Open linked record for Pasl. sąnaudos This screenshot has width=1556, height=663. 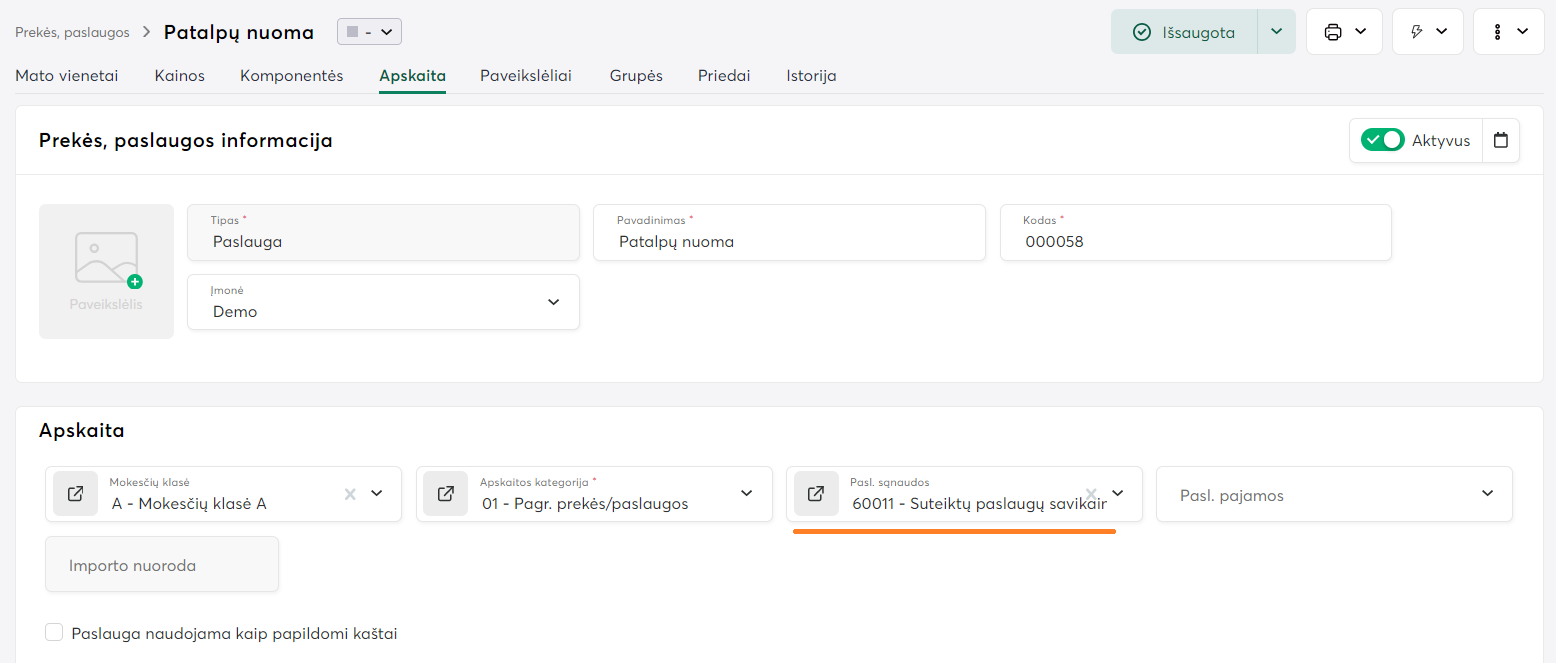[x=816, y=494]
